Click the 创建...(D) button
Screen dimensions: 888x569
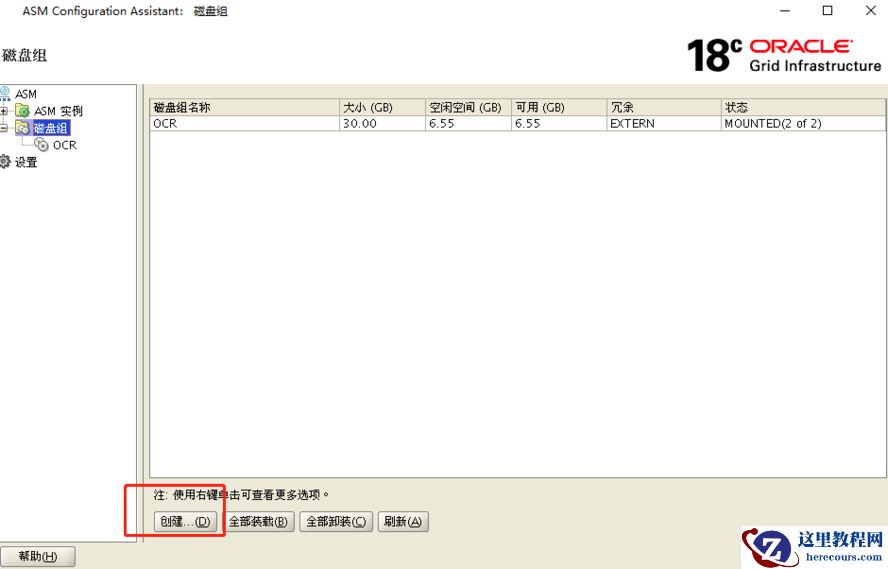click(185, 521)
